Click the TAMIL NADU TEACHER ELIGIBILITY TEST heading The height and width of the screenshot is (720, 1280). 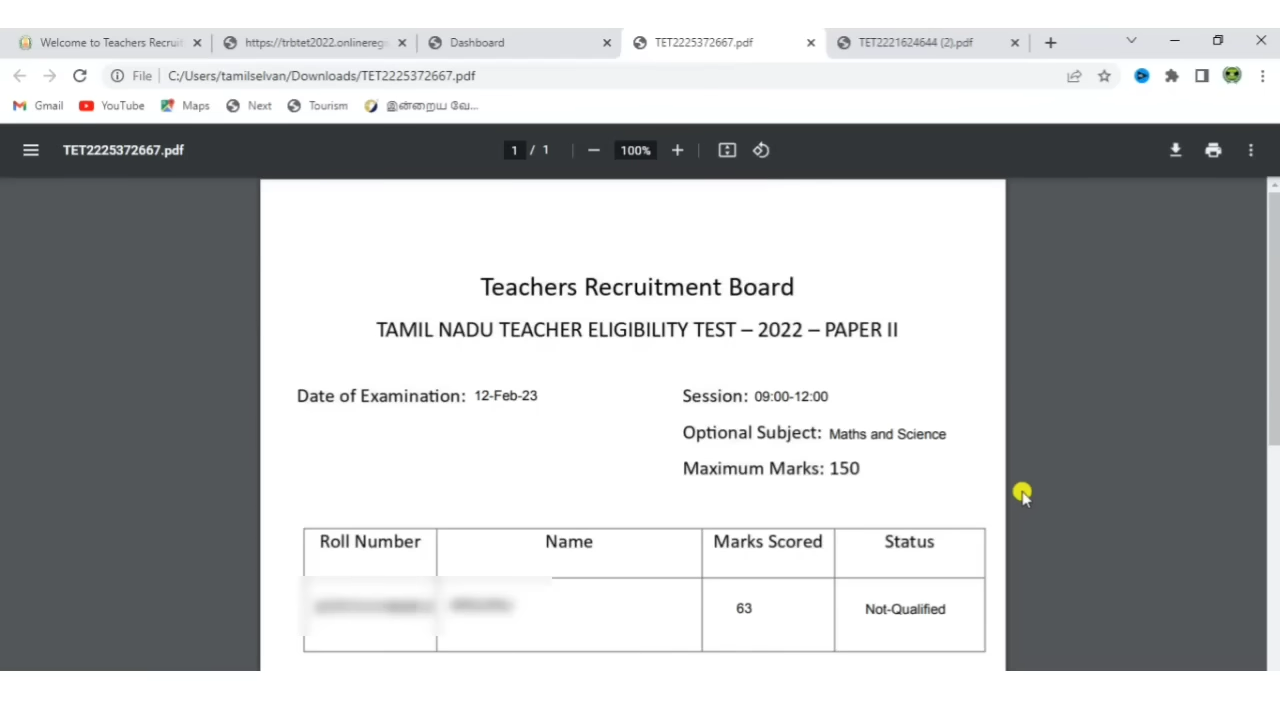pos(637,330)
